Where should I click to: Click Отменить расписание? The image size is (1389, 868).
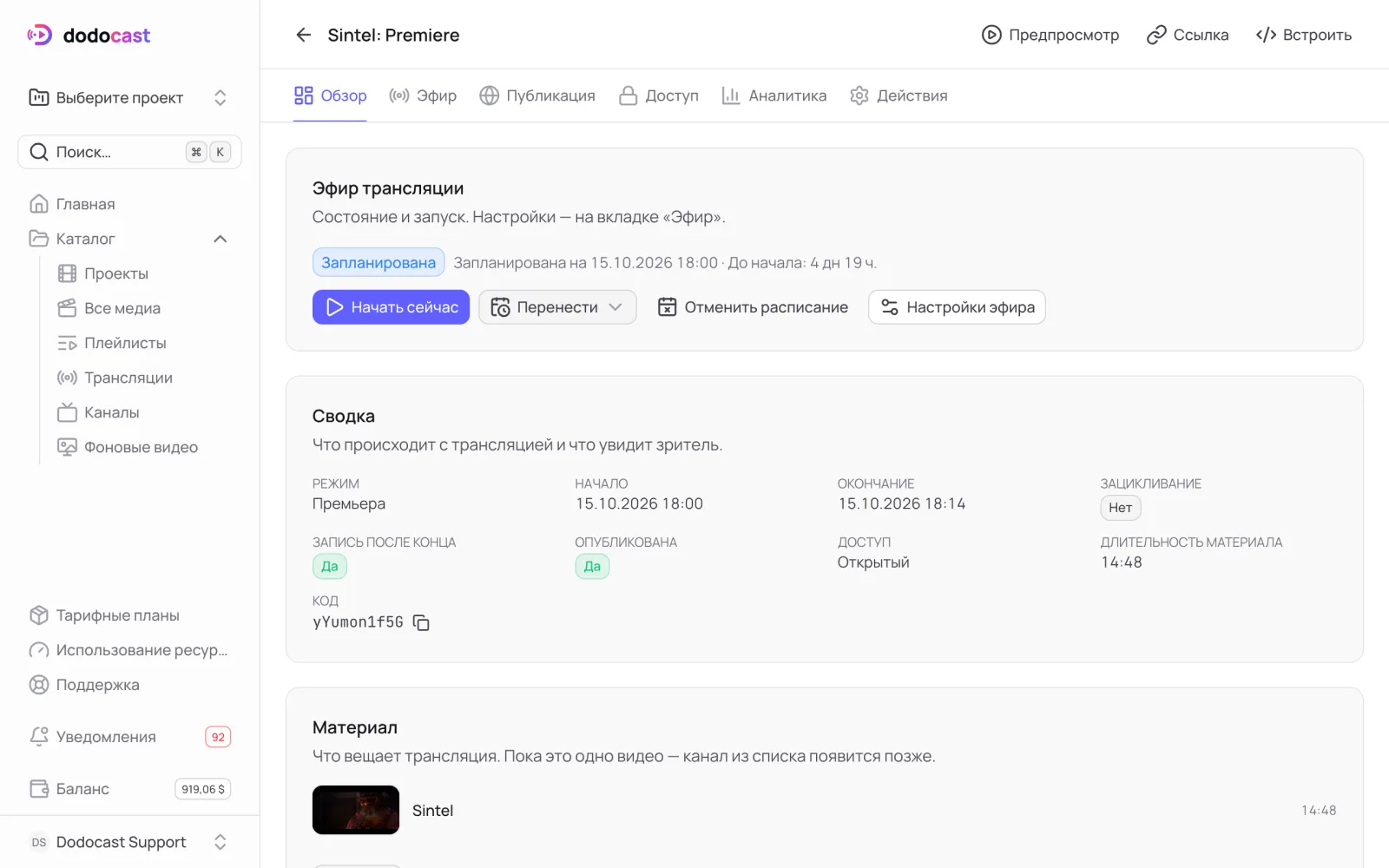(x=753, y=307)
